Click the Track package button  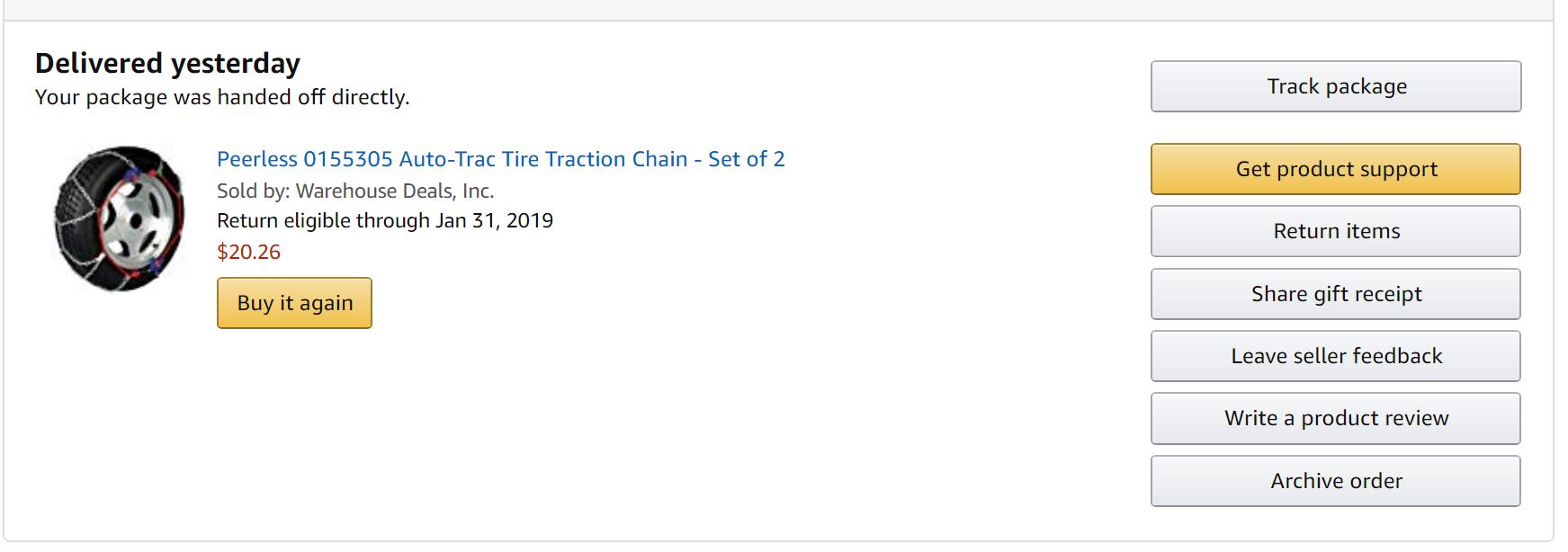click(x=1336, y=86)
